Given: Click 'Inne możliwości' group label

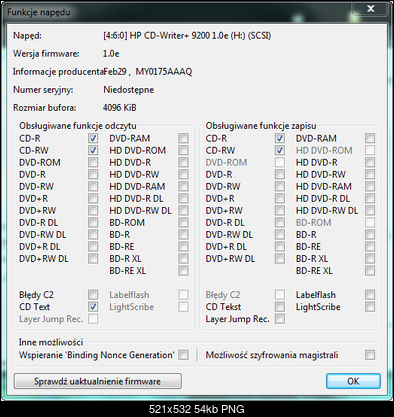Looking at the screenshot, I should (x=51, y=342).
